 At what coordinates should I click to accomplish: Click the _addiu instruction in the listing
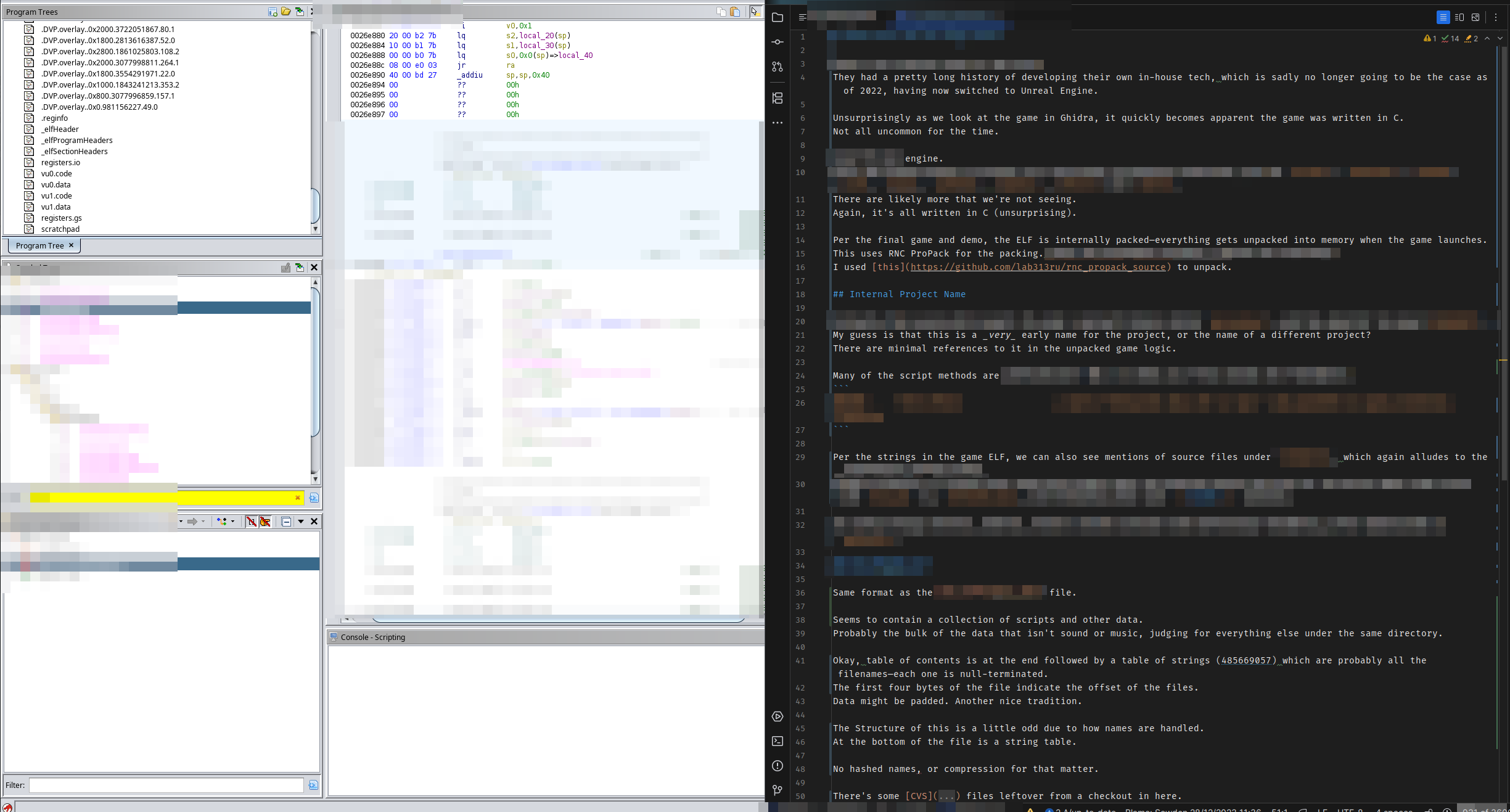point(470,75)
